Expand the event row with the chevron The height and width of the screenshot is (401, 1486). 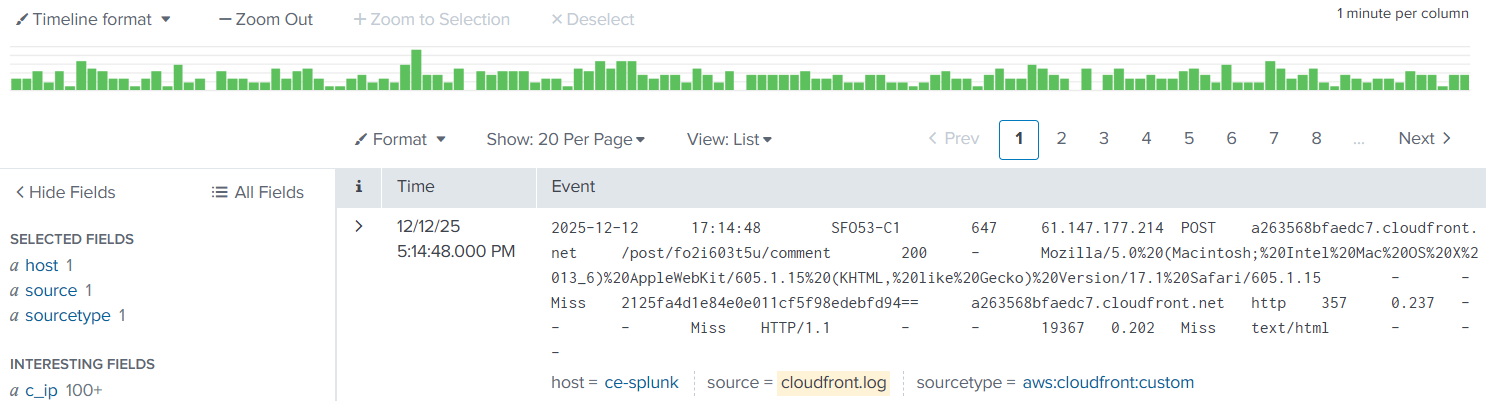(x=359, y=226)
